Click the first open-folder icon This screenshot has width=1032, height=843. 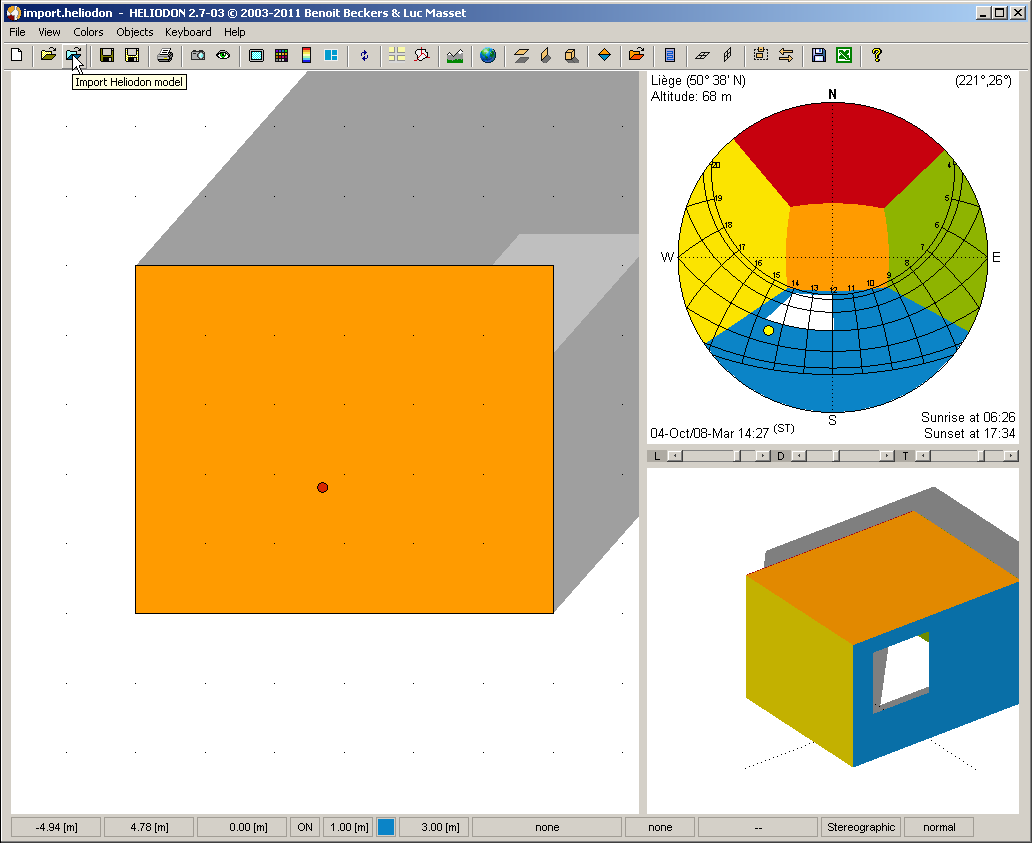48,55
